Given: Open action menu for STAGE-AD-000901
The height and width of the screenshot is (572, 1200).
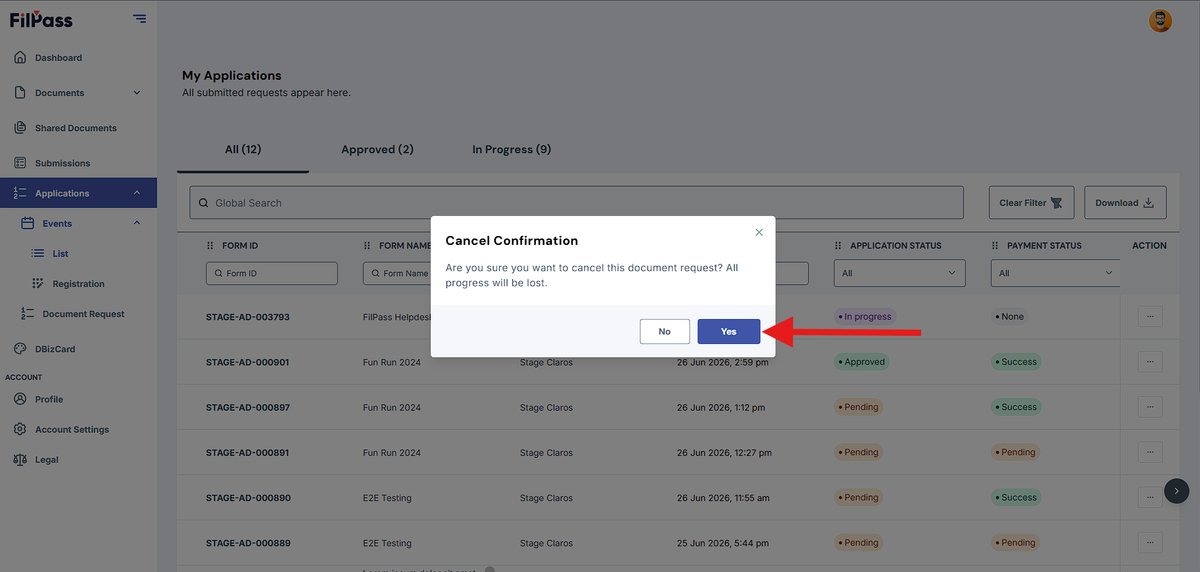Looking at the screenshot, I should click(1150, 362).
